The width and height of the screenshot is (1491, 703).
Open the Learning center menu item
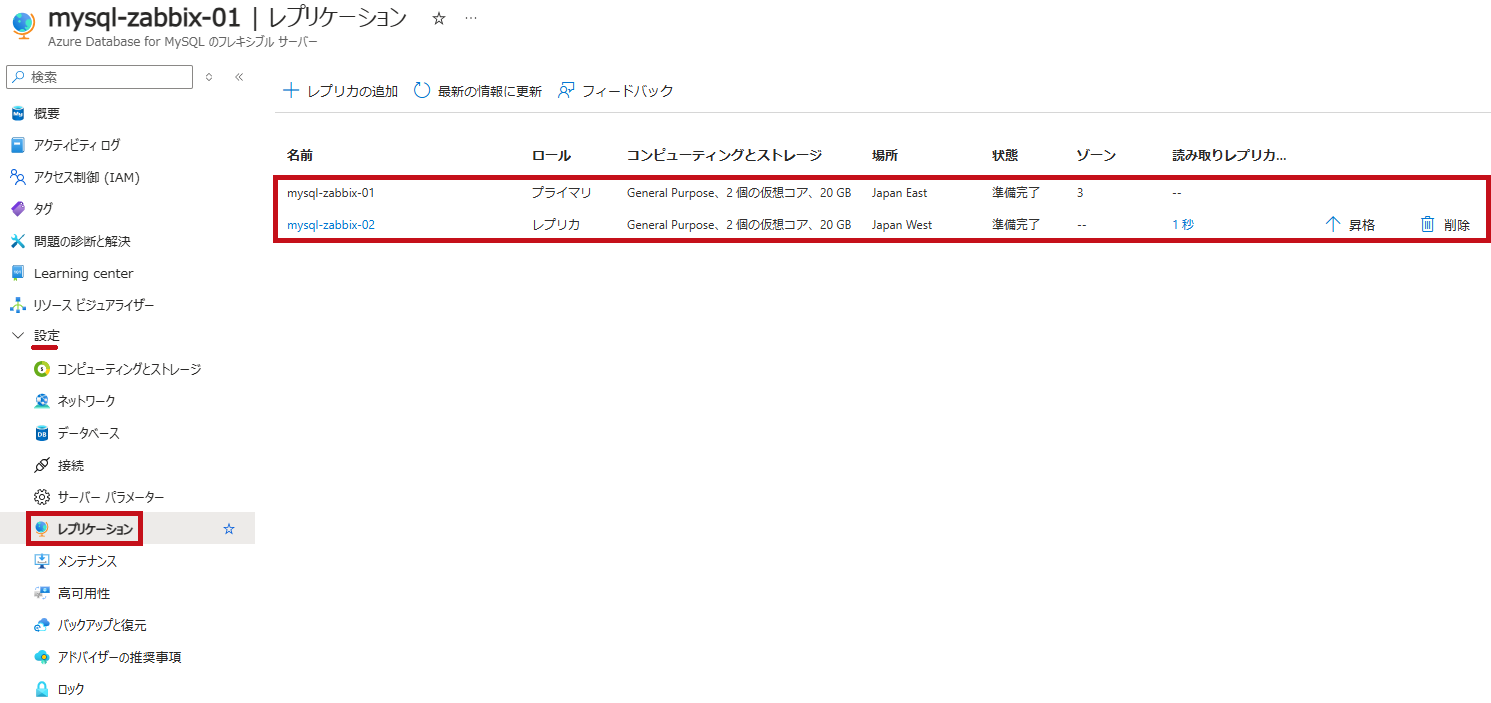pos(83,273)
